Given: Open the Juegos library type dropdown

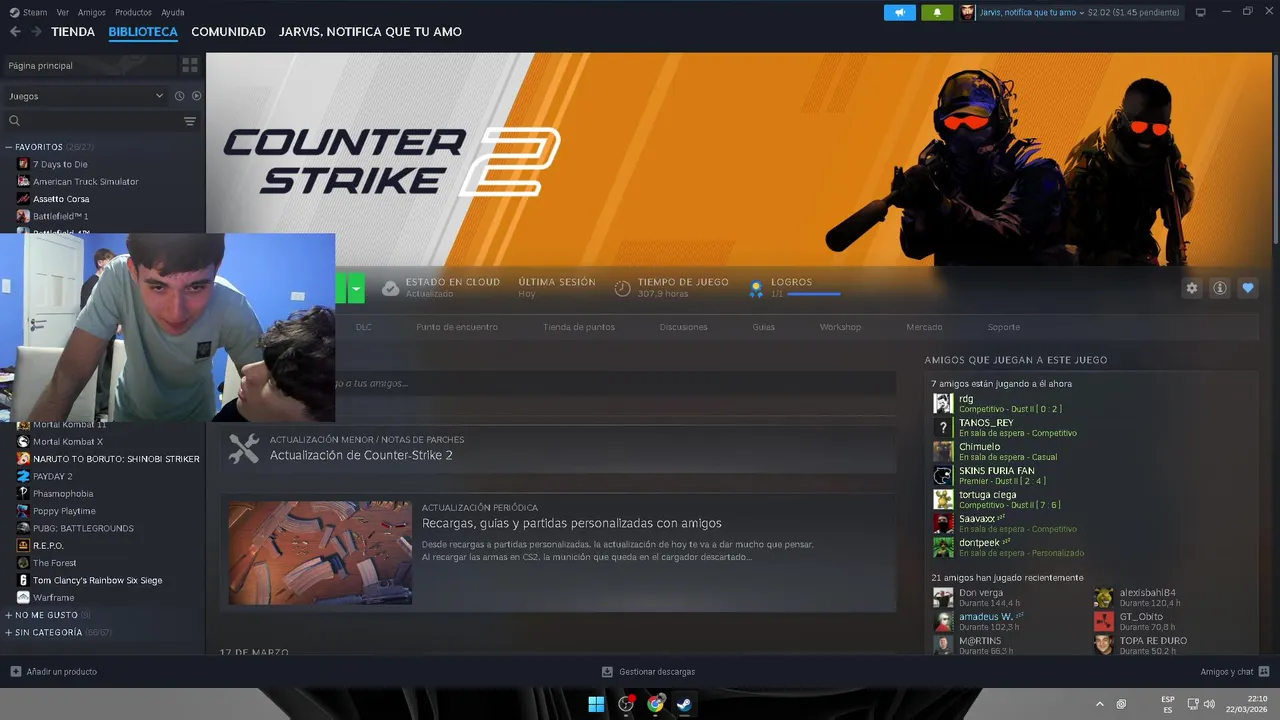Looking at the screenshot, I should 86,96.
